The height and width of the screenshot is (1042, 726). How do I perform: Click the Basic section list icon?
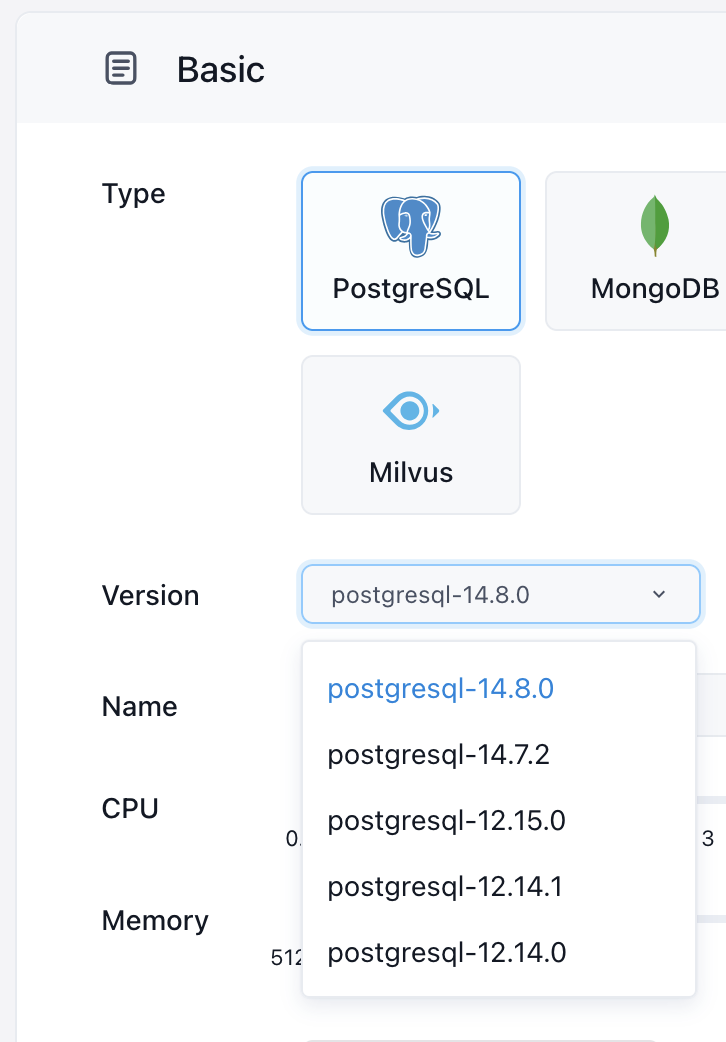[x=121, y=69]
